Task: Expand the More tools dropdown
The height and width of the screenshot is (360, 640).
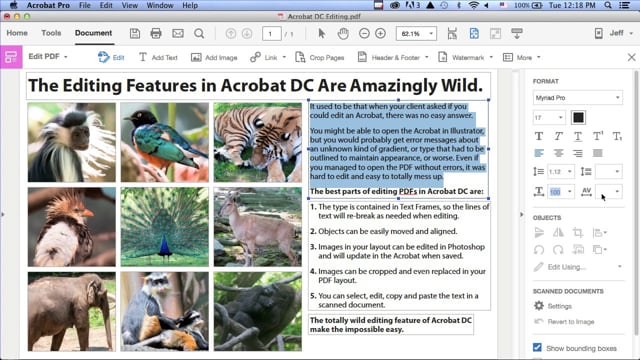Action: tap(522, 58)
